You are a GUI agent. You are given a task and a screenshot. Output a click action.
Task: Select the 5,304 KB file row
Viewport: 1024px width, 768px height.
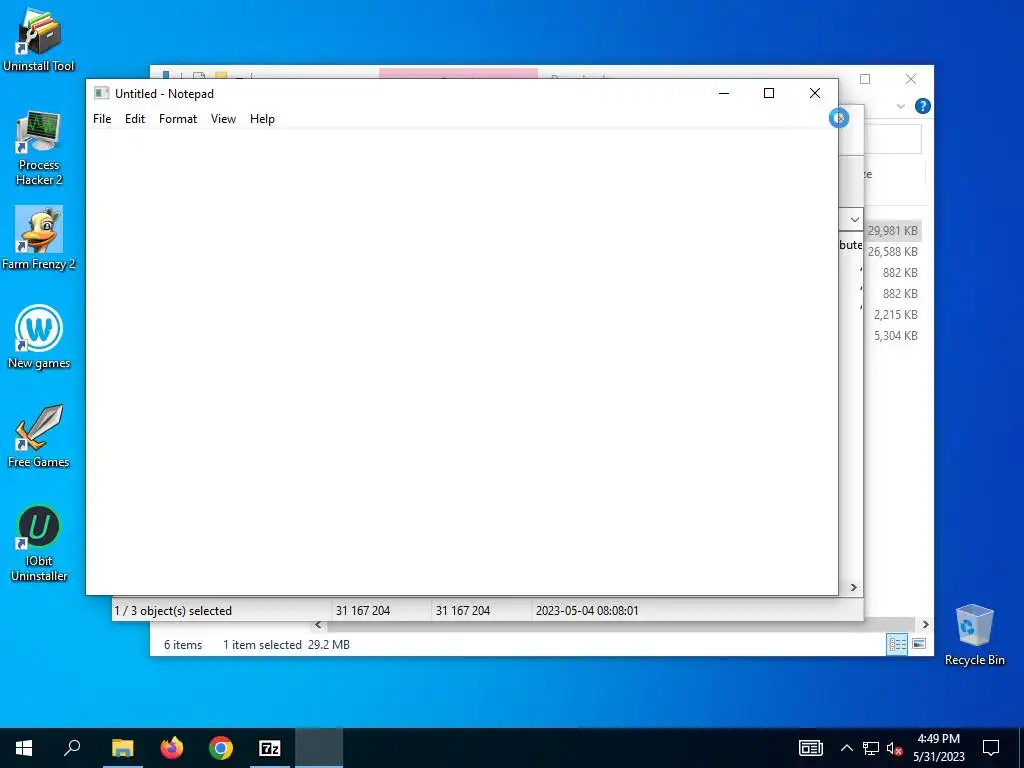893,335
